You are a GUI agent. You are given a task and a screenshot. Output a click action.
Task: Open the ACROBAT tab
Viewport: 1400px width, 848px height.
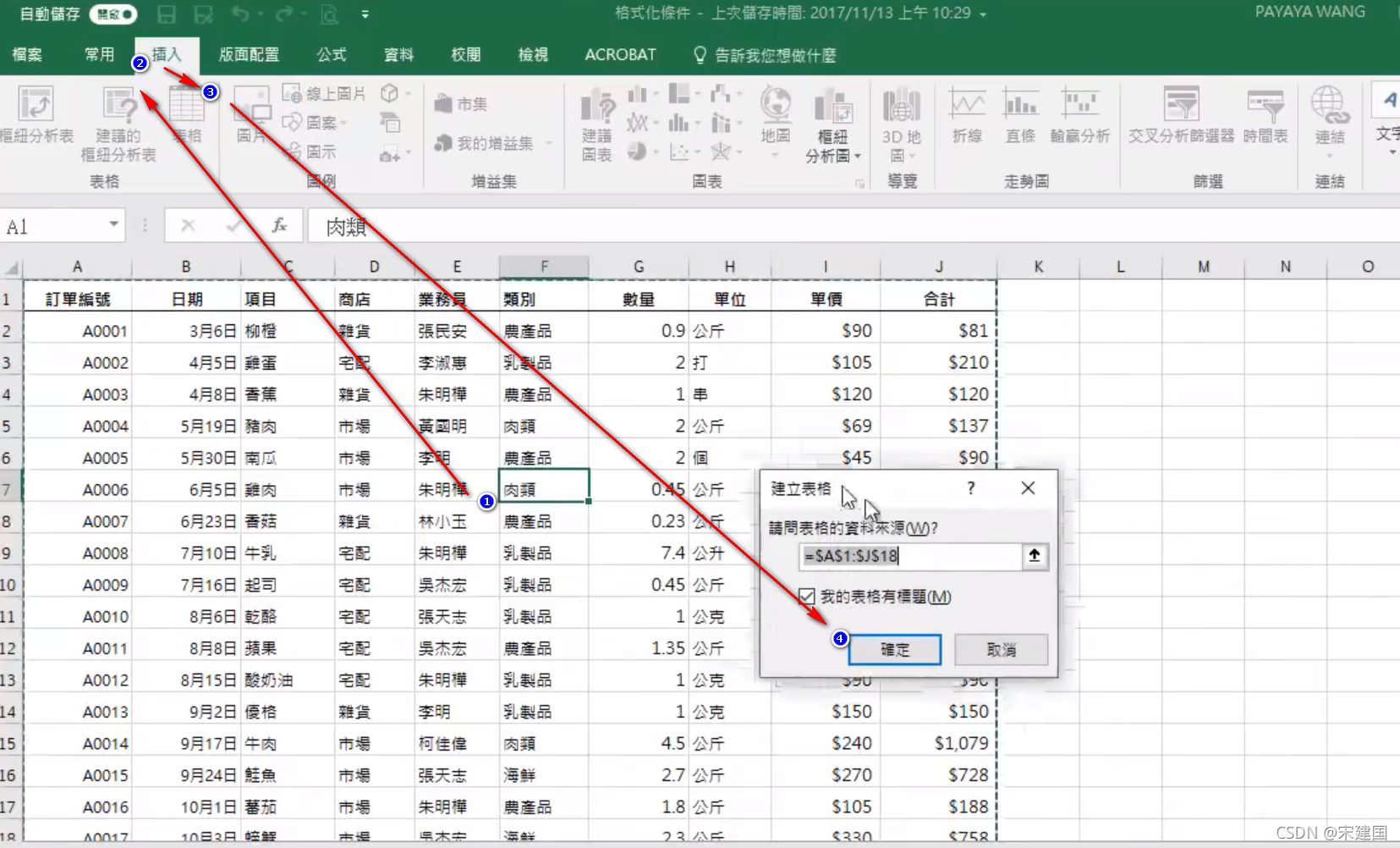pyautogui.click(x=620, y=55)
